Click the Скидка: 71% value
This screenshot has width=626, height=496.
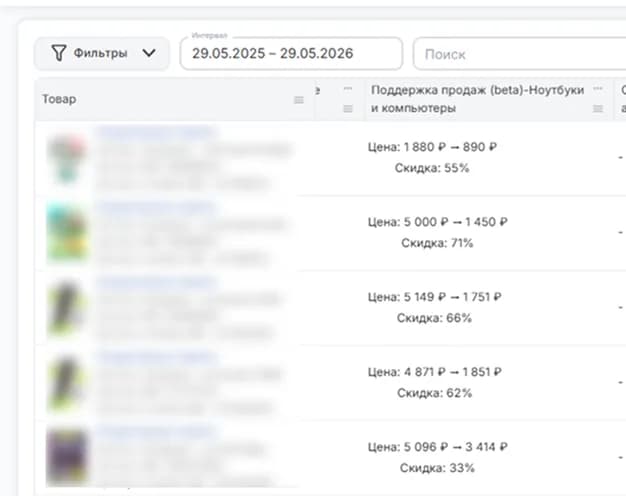click(437, 243)
